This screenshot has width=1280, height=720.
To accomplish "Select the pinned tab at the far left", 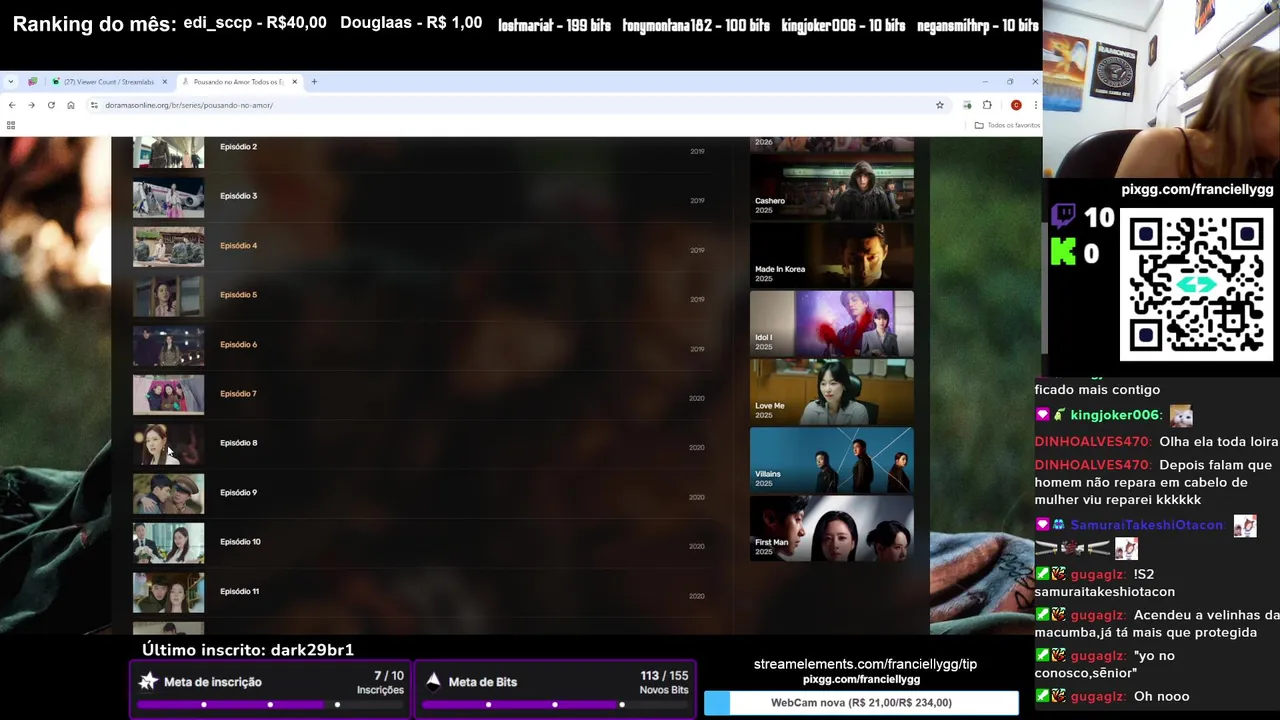I will pyautogui.click(x=32, y=82).
